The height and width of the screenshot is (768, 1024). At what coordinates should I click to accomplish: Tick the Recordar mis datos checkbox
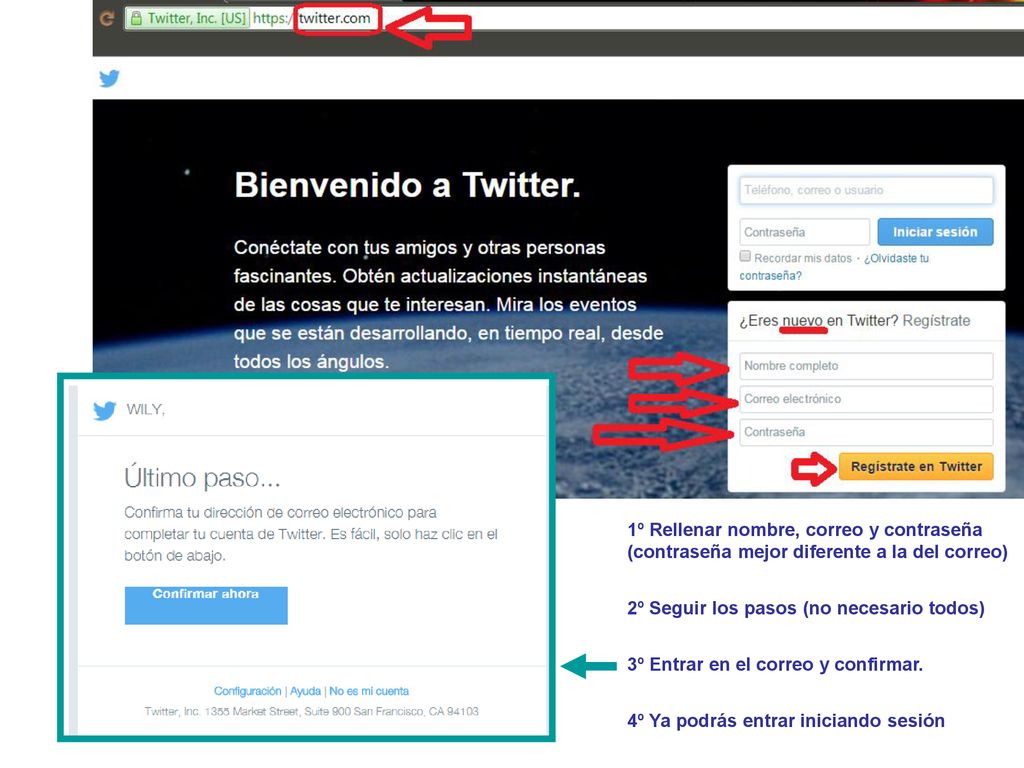[x=745, y=256]
